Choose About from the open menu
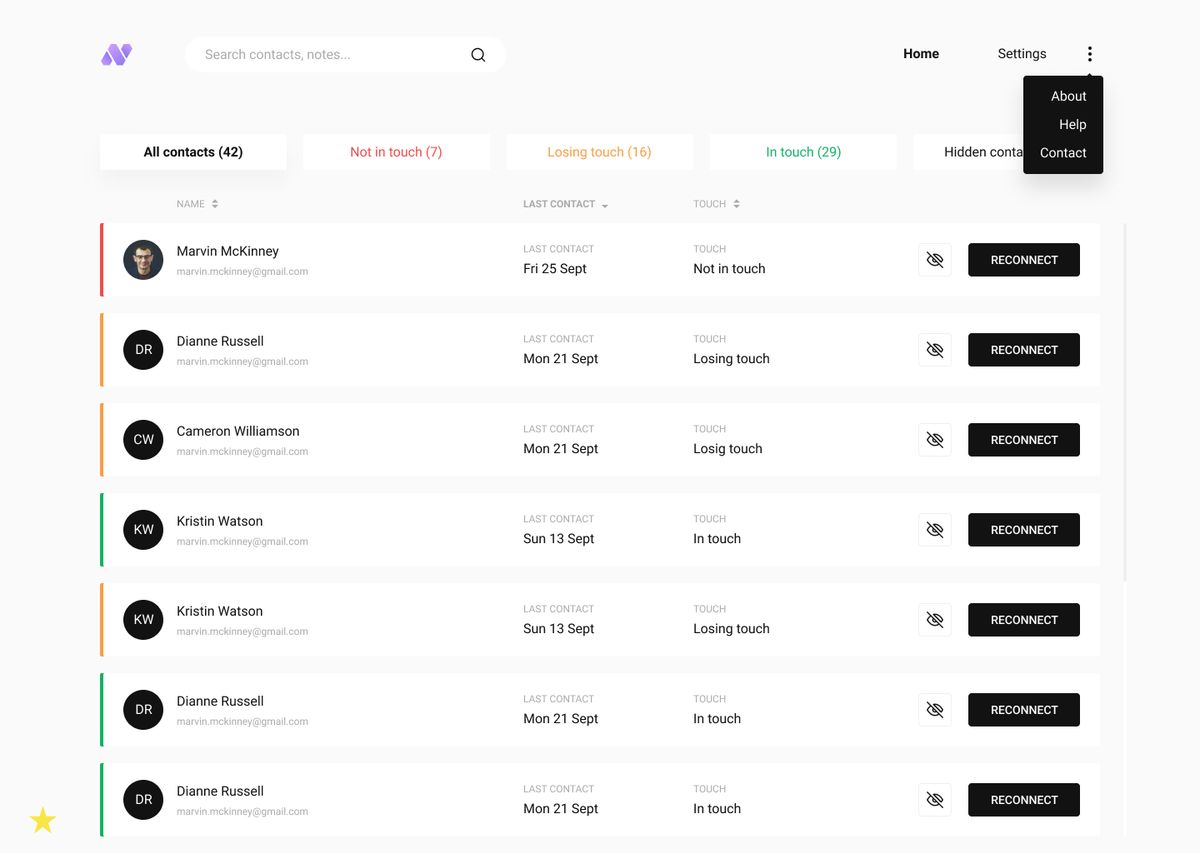The height and width of the screenshot is (853, 1200). coord(1067,96)
